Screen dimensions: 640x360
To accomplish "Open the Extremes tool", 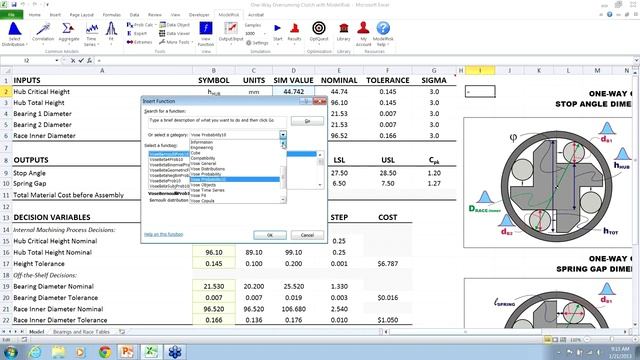I will (139, 42).
